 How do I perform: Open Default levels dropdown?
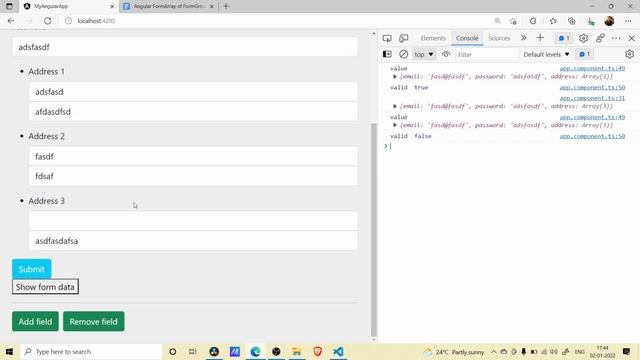[x=546, y=54]
